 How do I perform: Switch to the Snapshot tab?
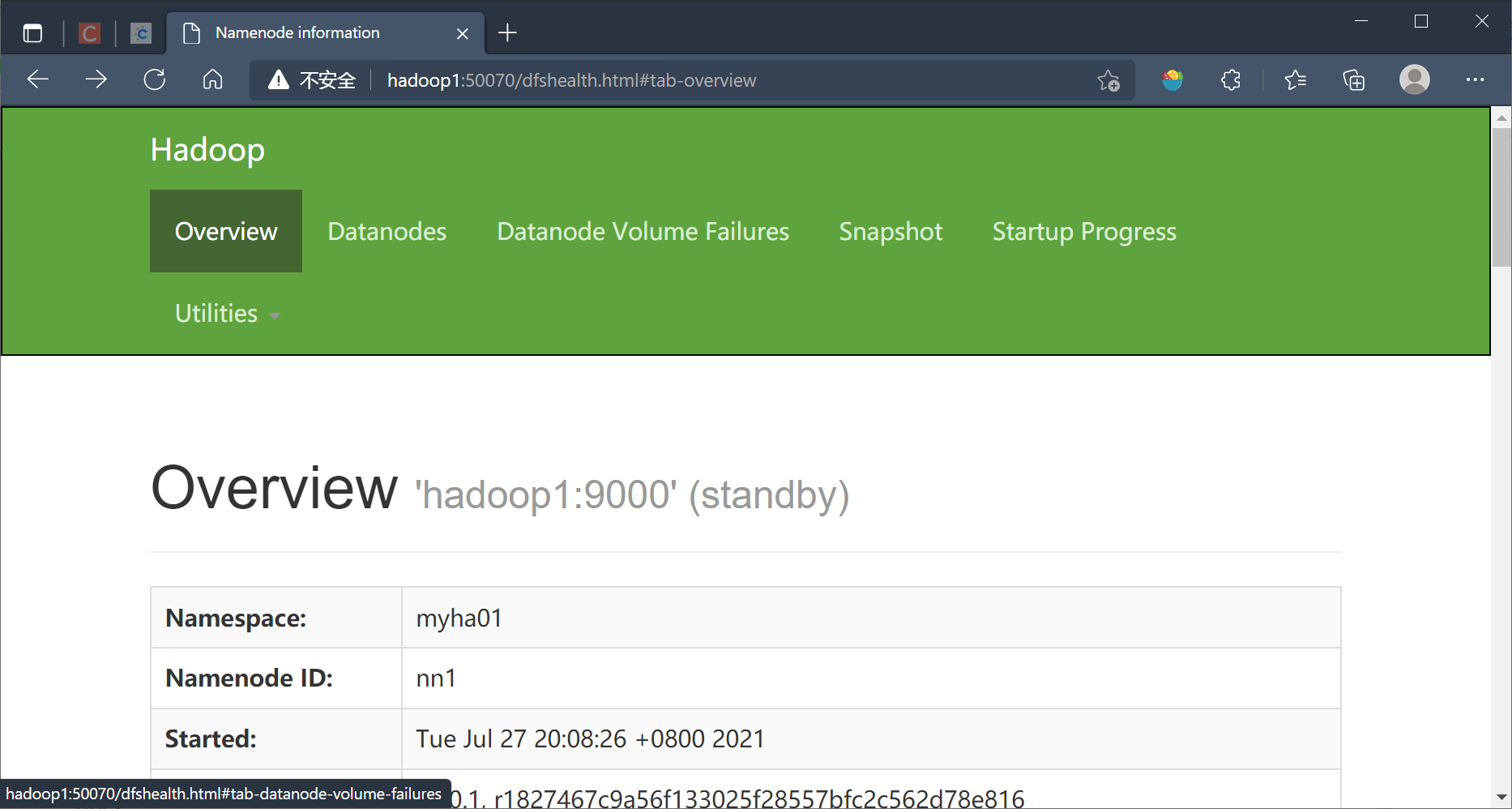click(891, 231)
